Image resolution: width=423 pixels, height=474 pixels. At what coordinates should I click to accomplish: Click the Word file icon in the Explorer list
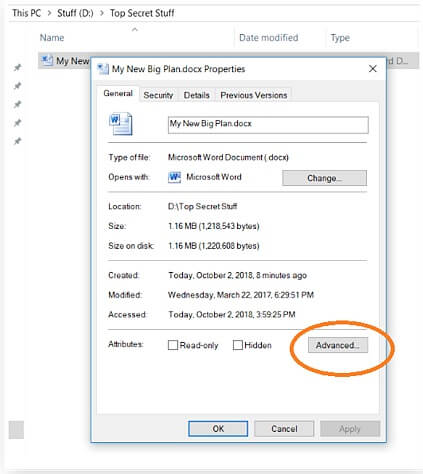click(47, 61)
